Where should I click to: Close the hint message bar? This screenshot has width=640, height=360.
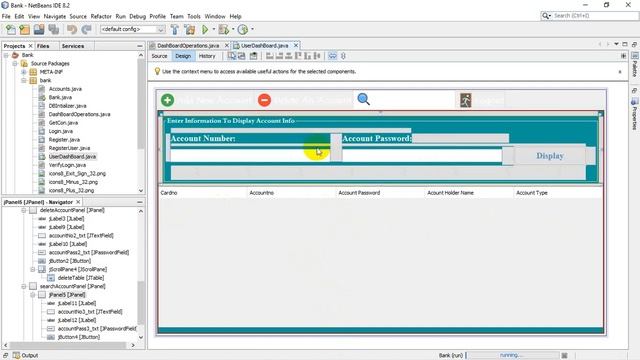click(620, 71)
